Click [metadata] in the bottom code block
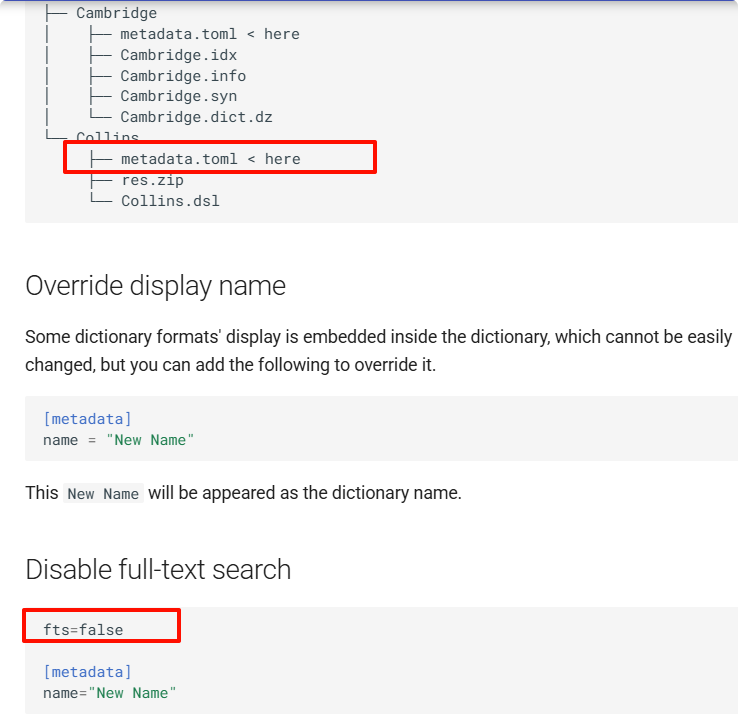The width and height of the screenshot is (738, 720). click(x=87, y=672)
